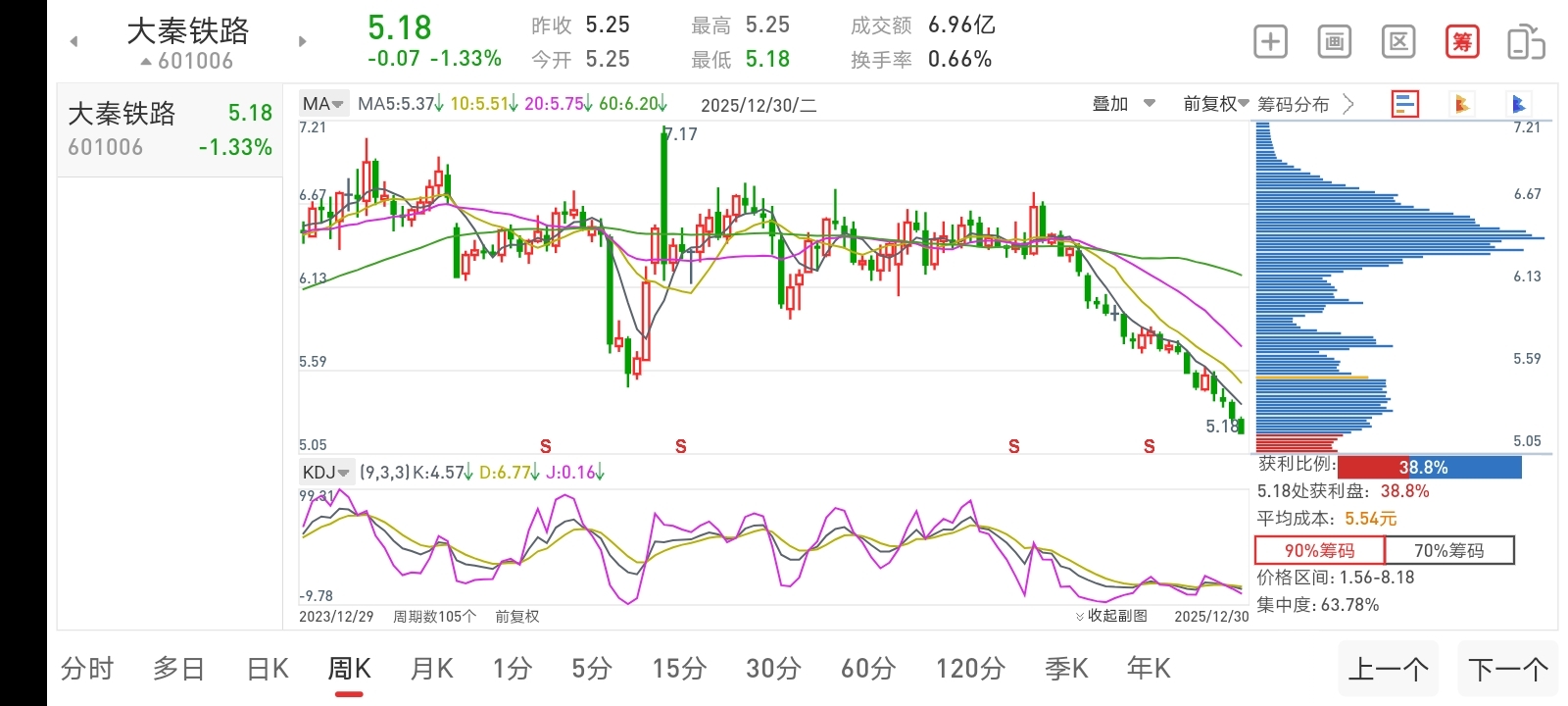
Task: Switch to 30分 chart period
Action: (773, 669)
